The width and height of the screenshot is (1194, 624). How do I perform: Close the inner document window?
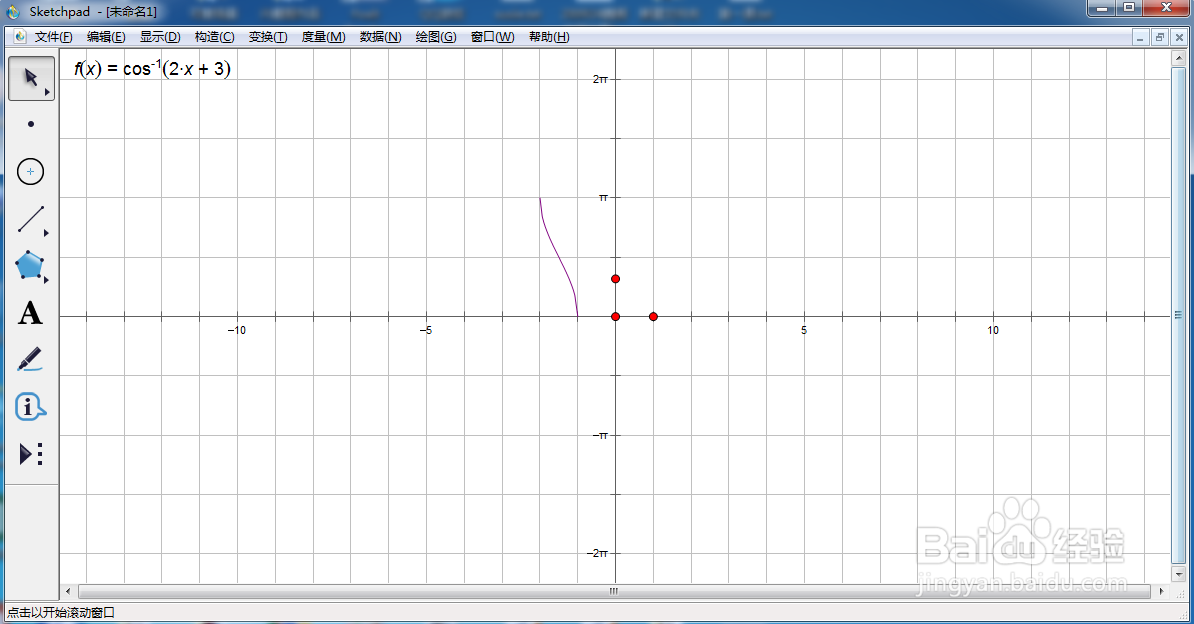pyautogui.click(x=1180, y=37)
